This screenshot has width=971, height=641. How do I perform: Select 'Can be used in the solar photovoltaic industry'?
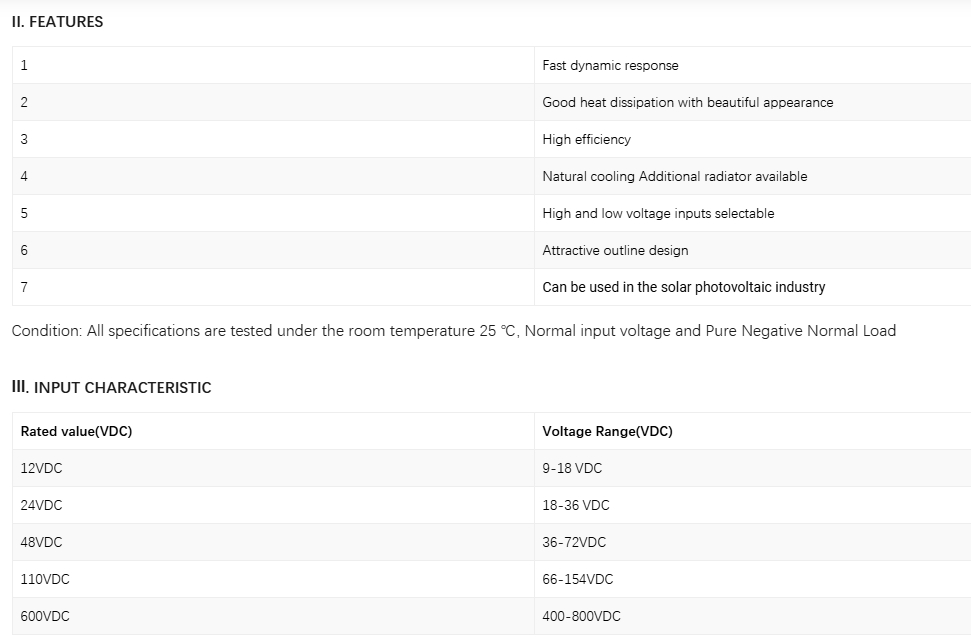point(684,287)
